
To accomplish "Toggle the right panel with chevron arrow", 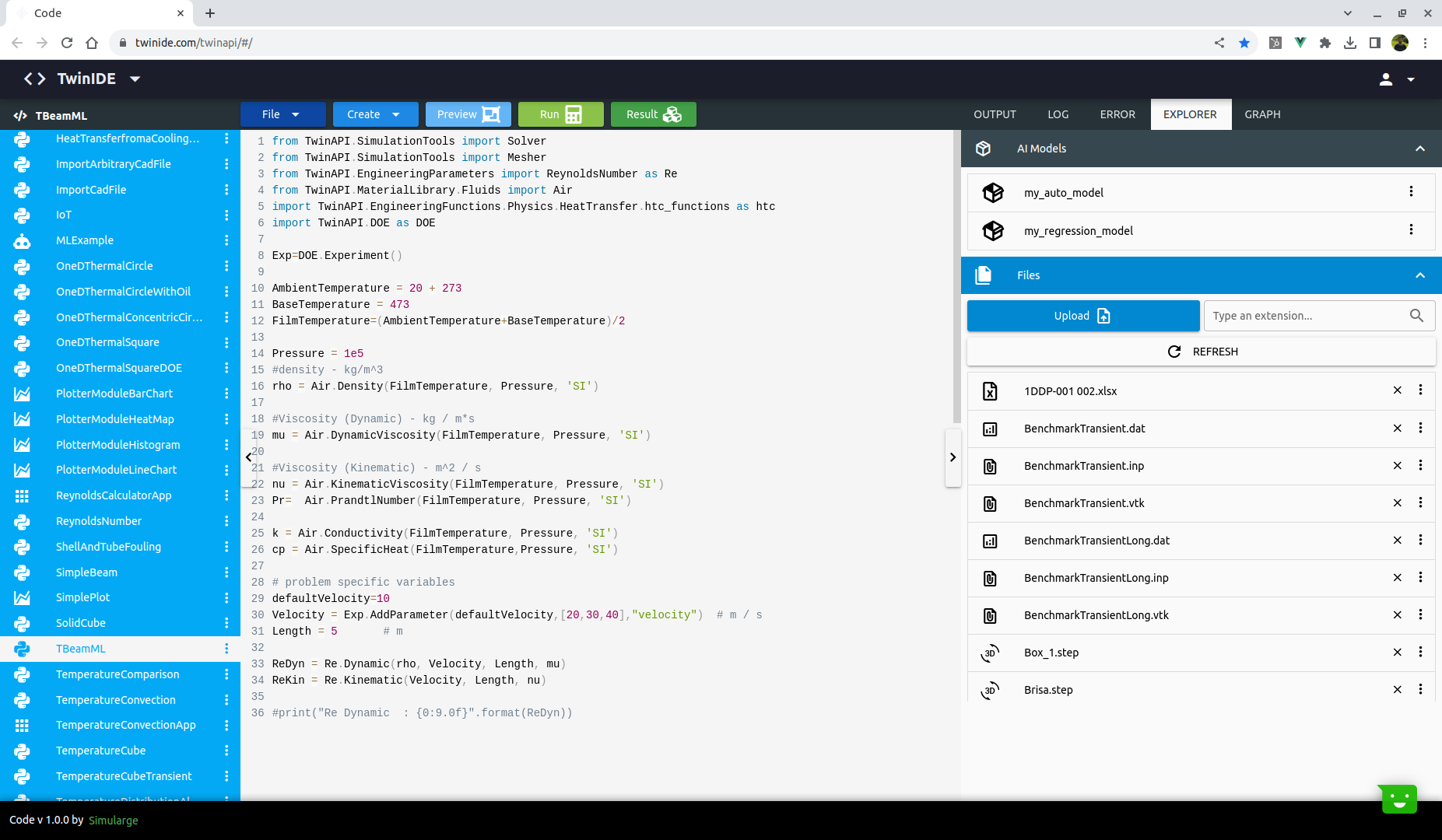I will 953,457.
